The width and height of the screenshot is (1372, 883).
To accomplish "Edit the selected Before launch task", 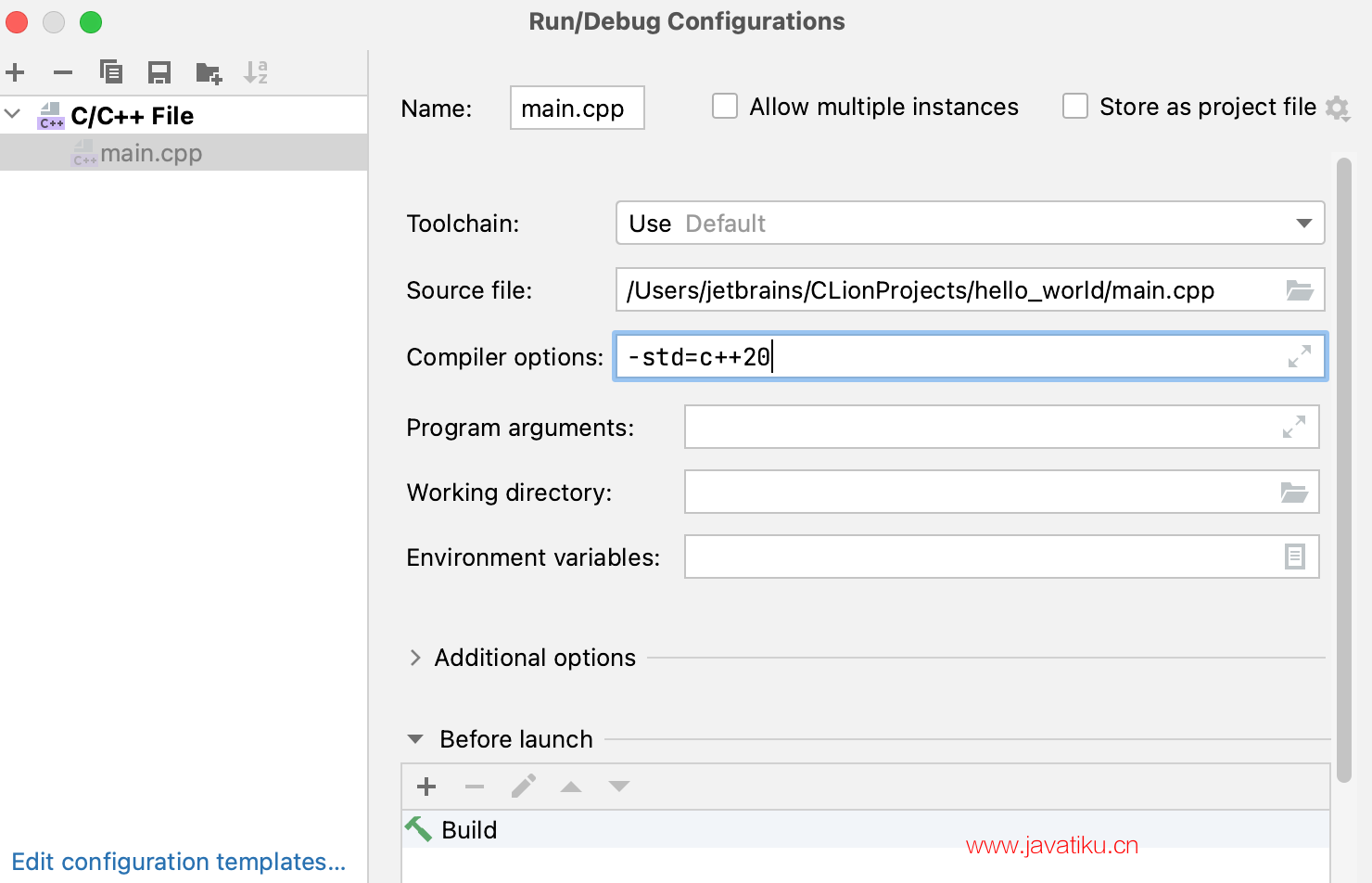I will tap(524, 787).
